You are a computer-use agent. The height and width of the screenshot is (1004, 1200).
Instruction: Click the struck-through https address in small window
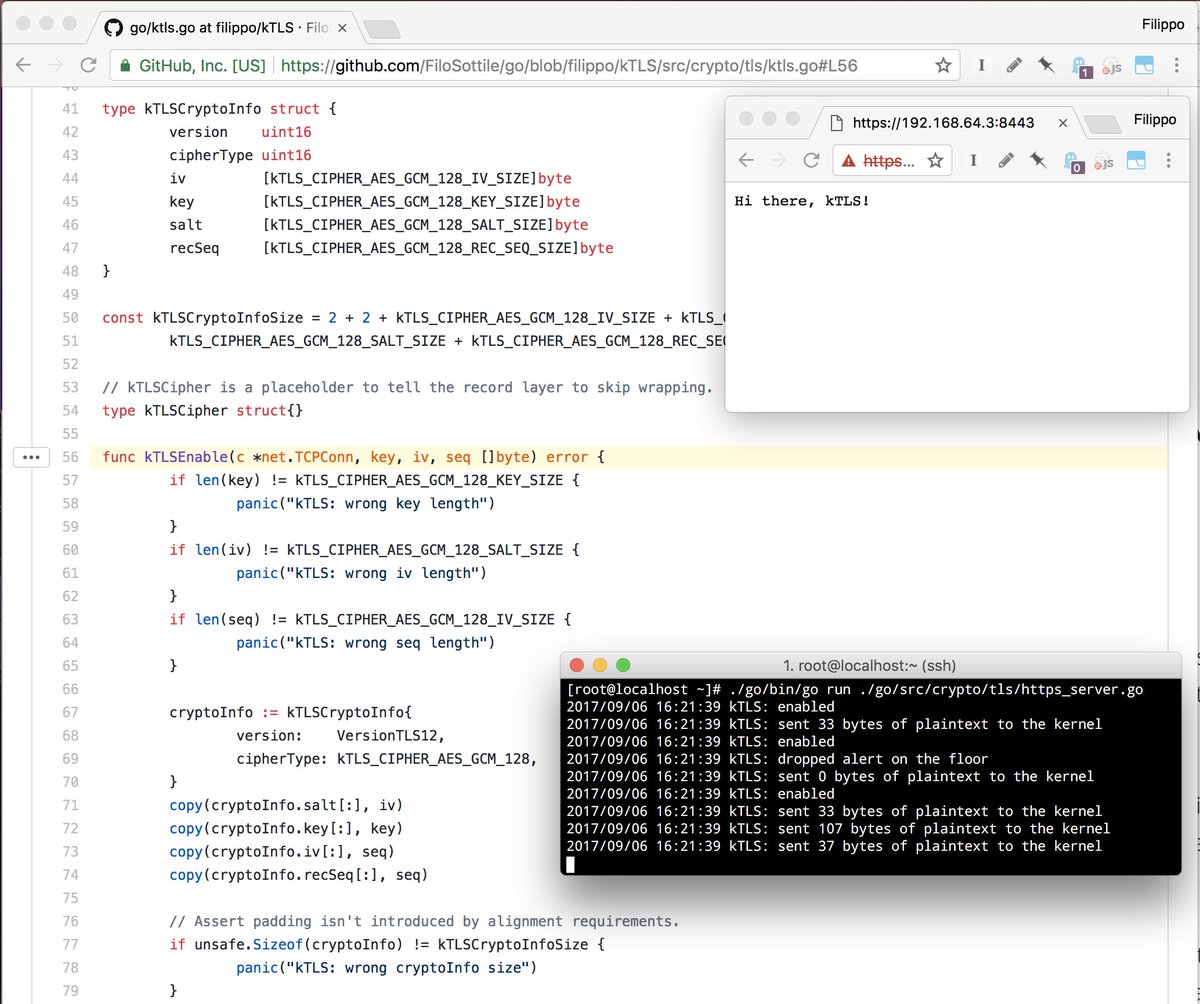(x=888, y=160)
